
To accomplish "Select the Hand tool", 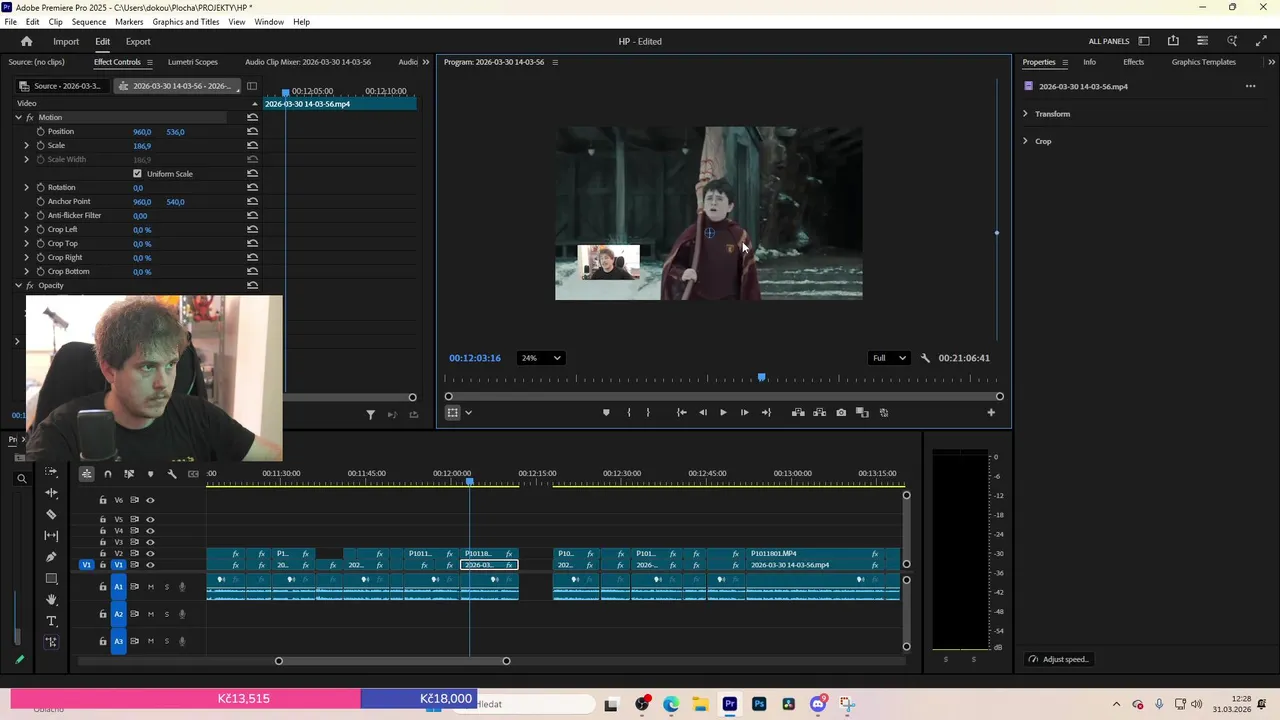I will (51, 600).
